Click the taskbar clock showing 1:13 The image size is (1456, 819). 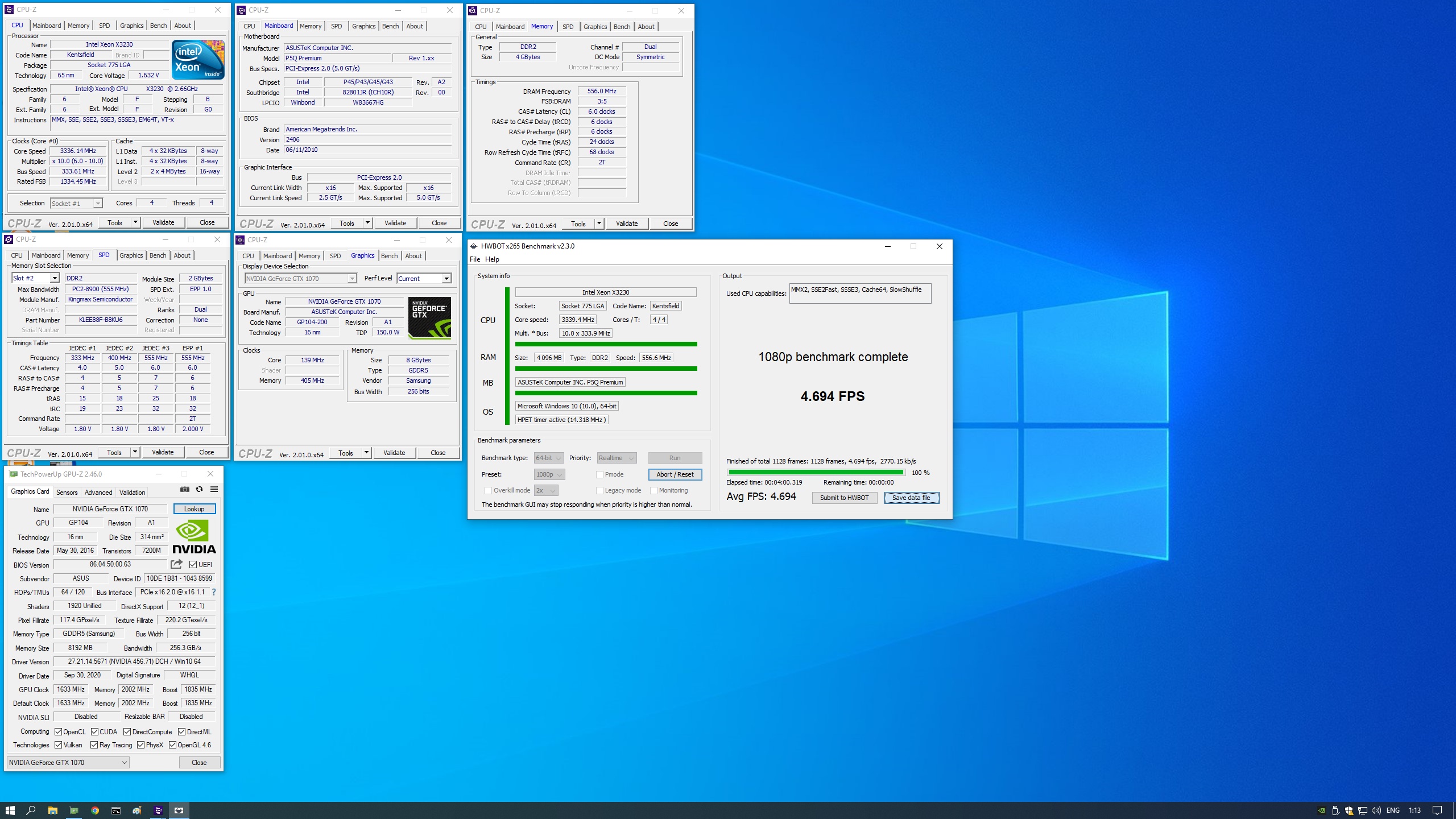click(1414, 810)
